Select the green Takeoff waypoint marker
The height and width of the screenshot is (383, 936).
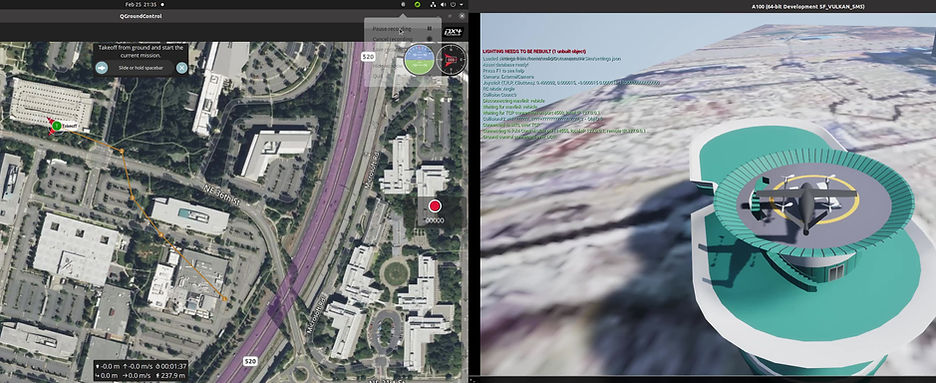pos(56,126)
